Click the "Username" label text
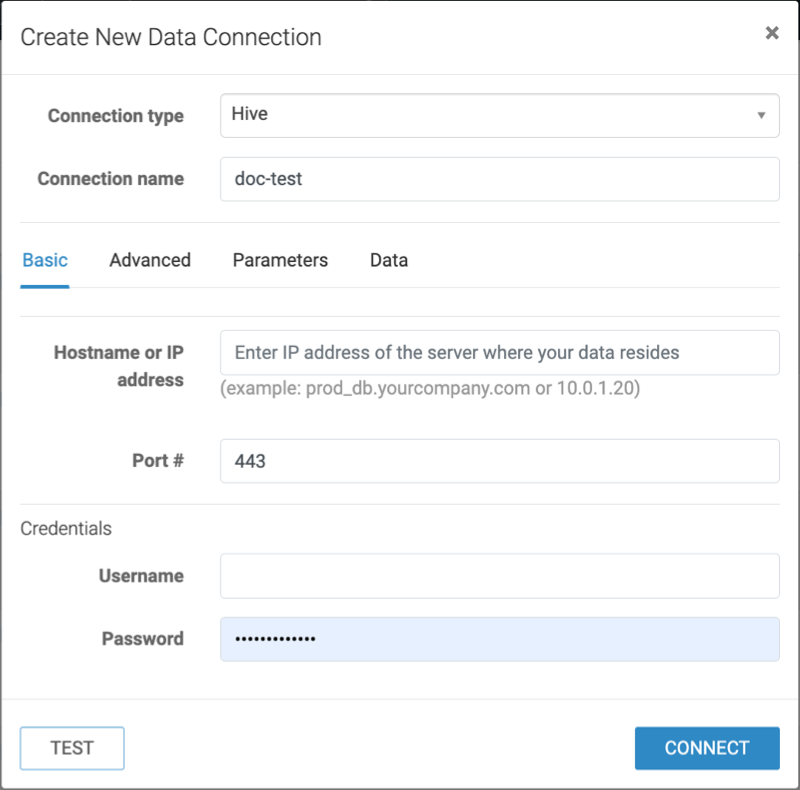The height and width of the screenshot is (790, 800). point(141,576)
